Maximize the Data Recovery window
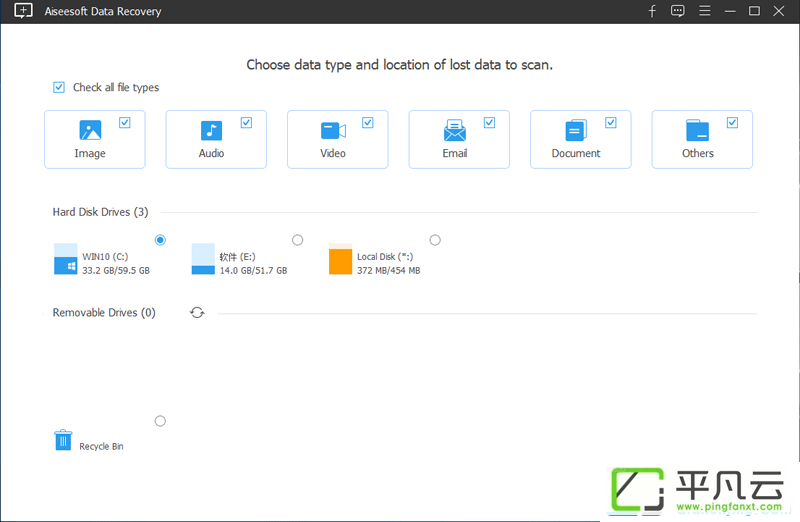The height and width of the screenshot is (522, 800). pos(754,11)
